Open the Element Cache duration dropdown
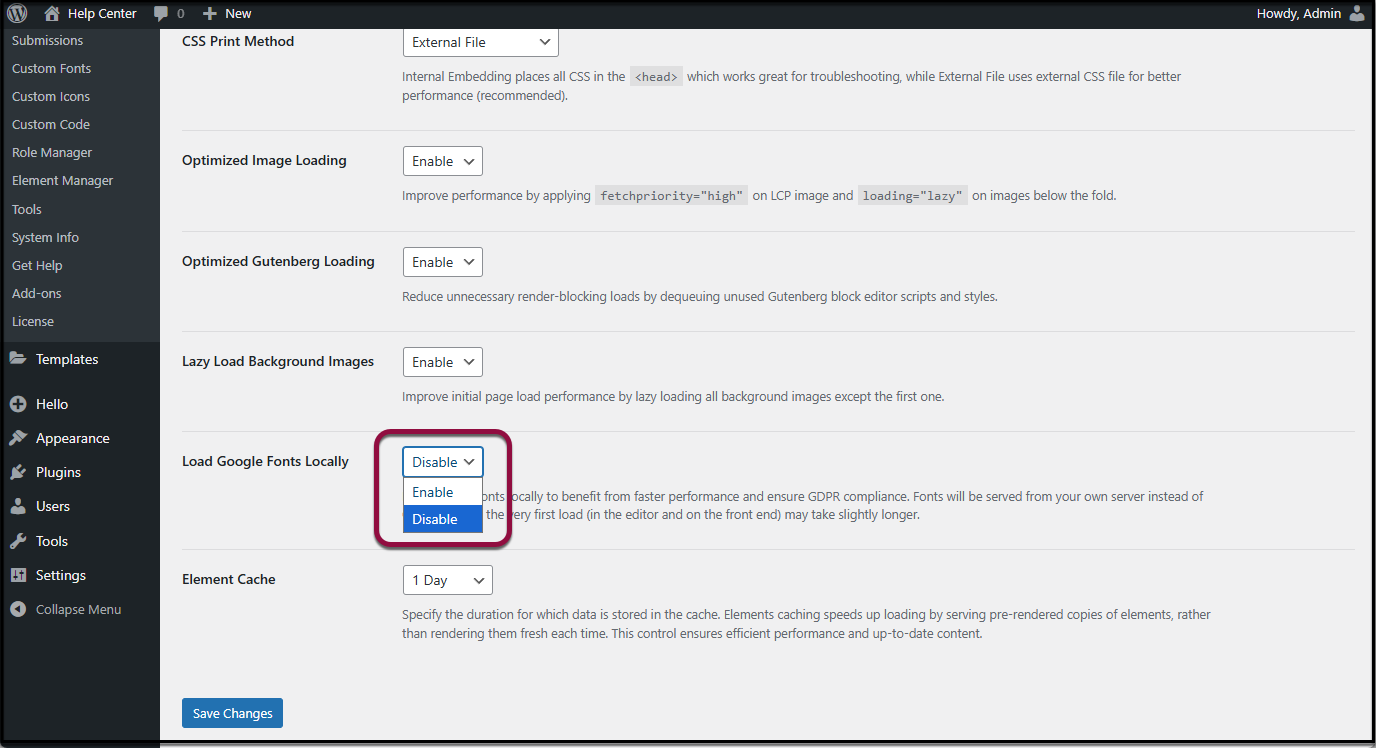Viewport: 1376px width, 748px height. pos(447,580)
